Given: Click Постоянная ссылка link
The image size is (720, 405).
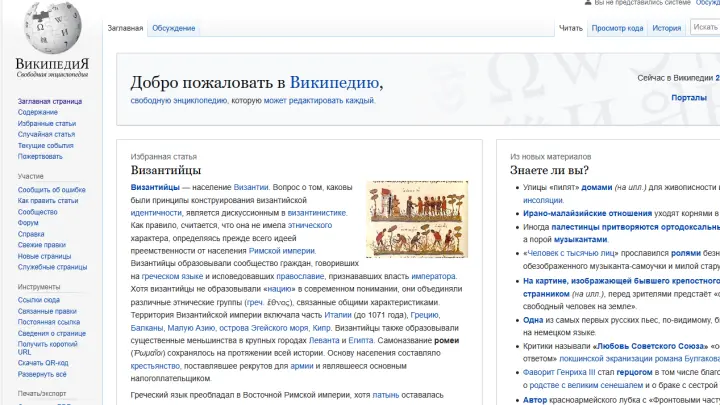Looking at the screenshot, I should click(49, 322).
